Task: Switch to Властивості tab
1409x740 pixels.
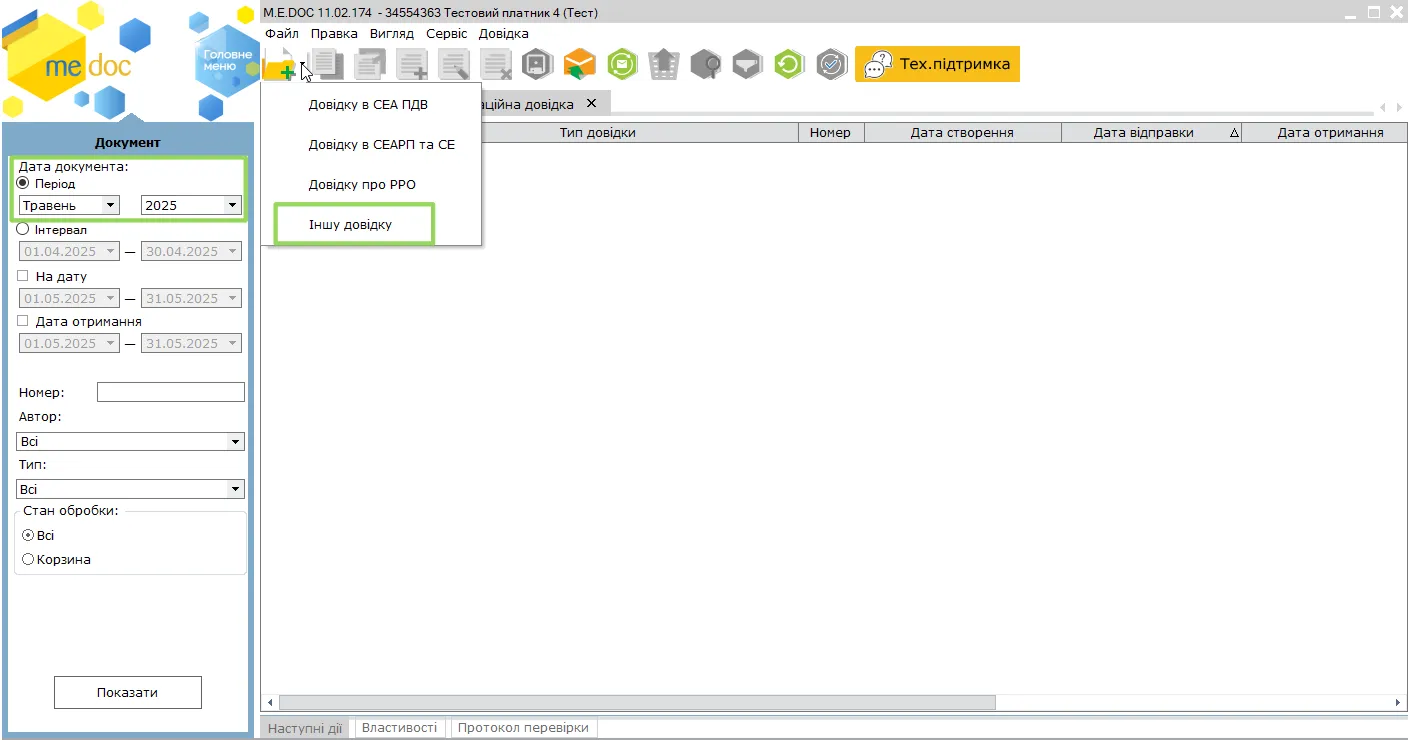Action: [x=399, y=728]
